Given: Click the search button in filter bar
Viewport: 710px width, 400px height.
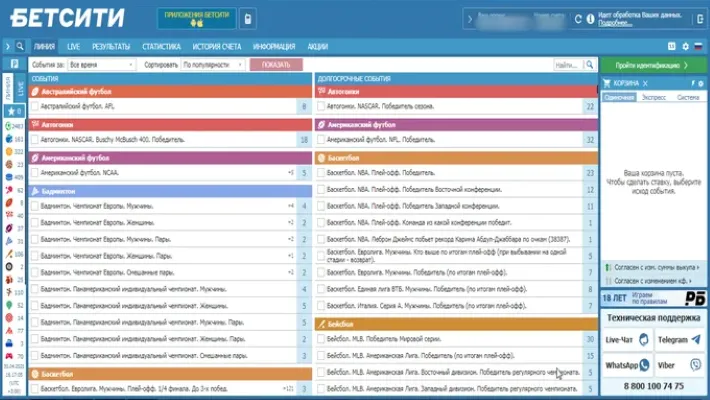Looking at the screenshot, I should (590, 65).
